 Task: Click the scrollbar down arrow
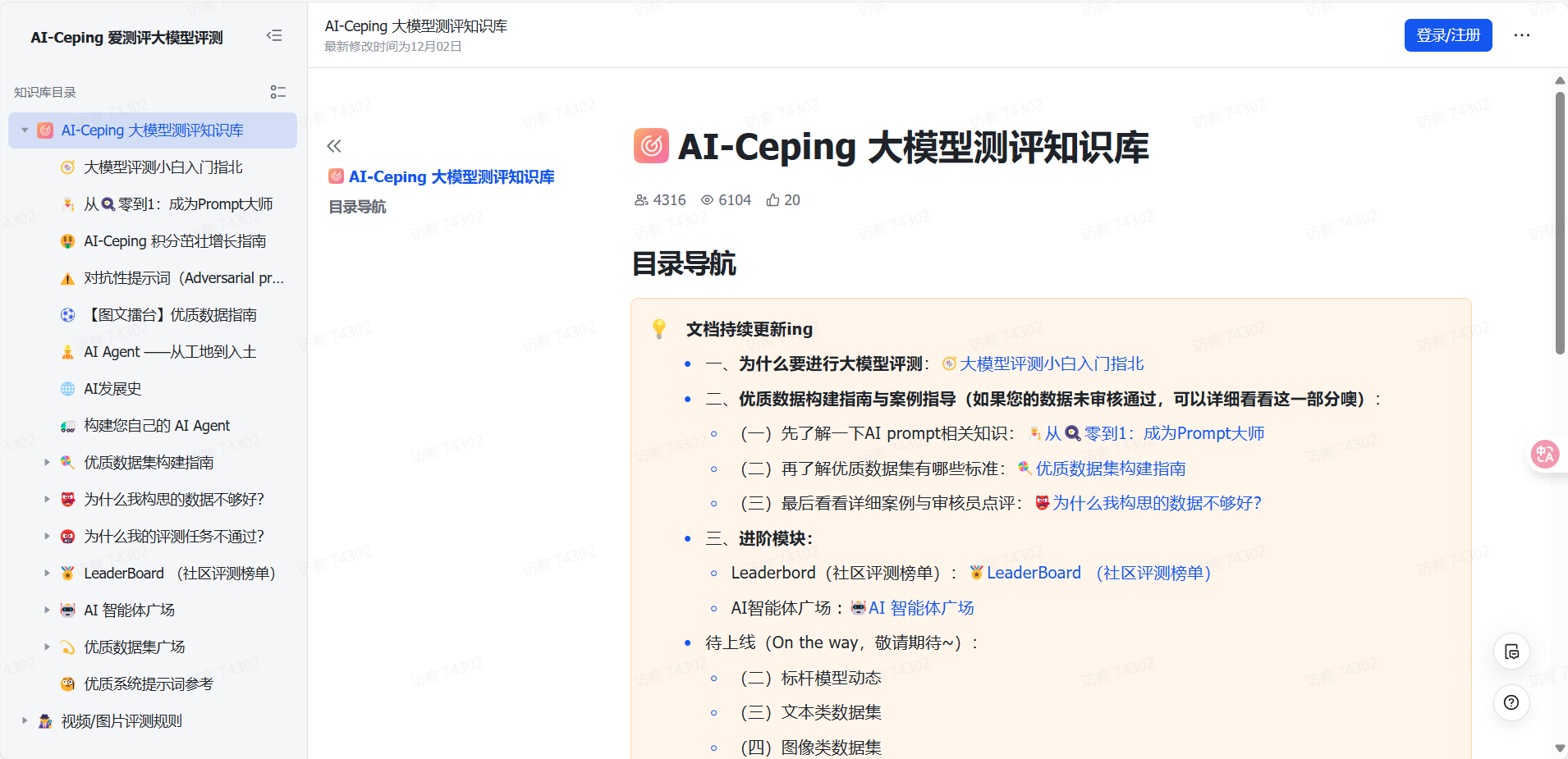[x=1560, y=748]
